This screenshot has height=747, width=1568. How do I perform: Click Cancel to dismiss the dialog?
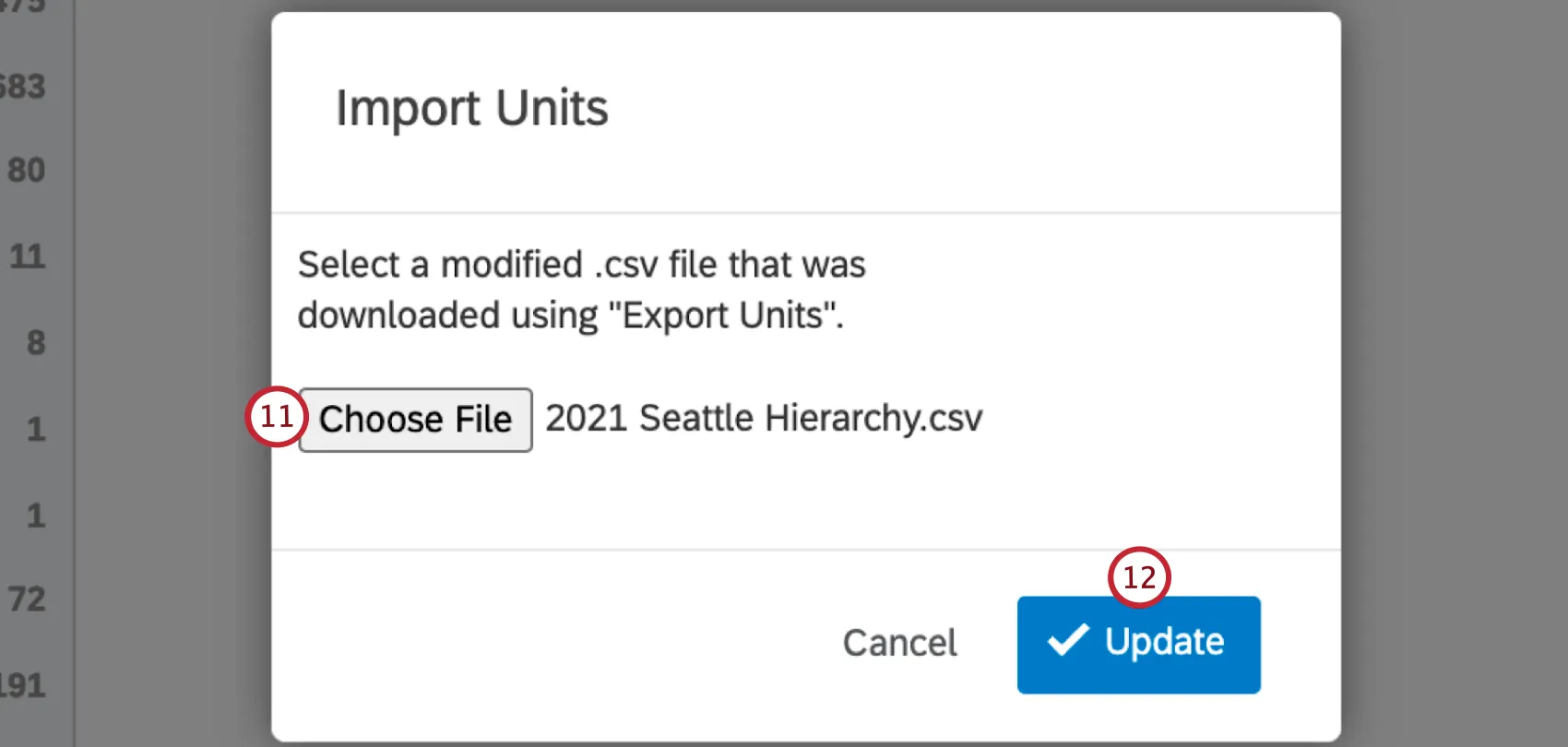coord(899,644)
